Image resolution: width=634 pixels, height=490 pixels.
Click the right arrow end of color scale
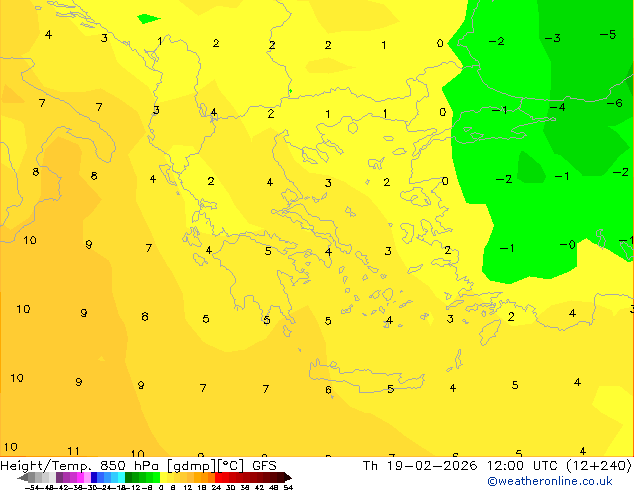pos(287,478)
